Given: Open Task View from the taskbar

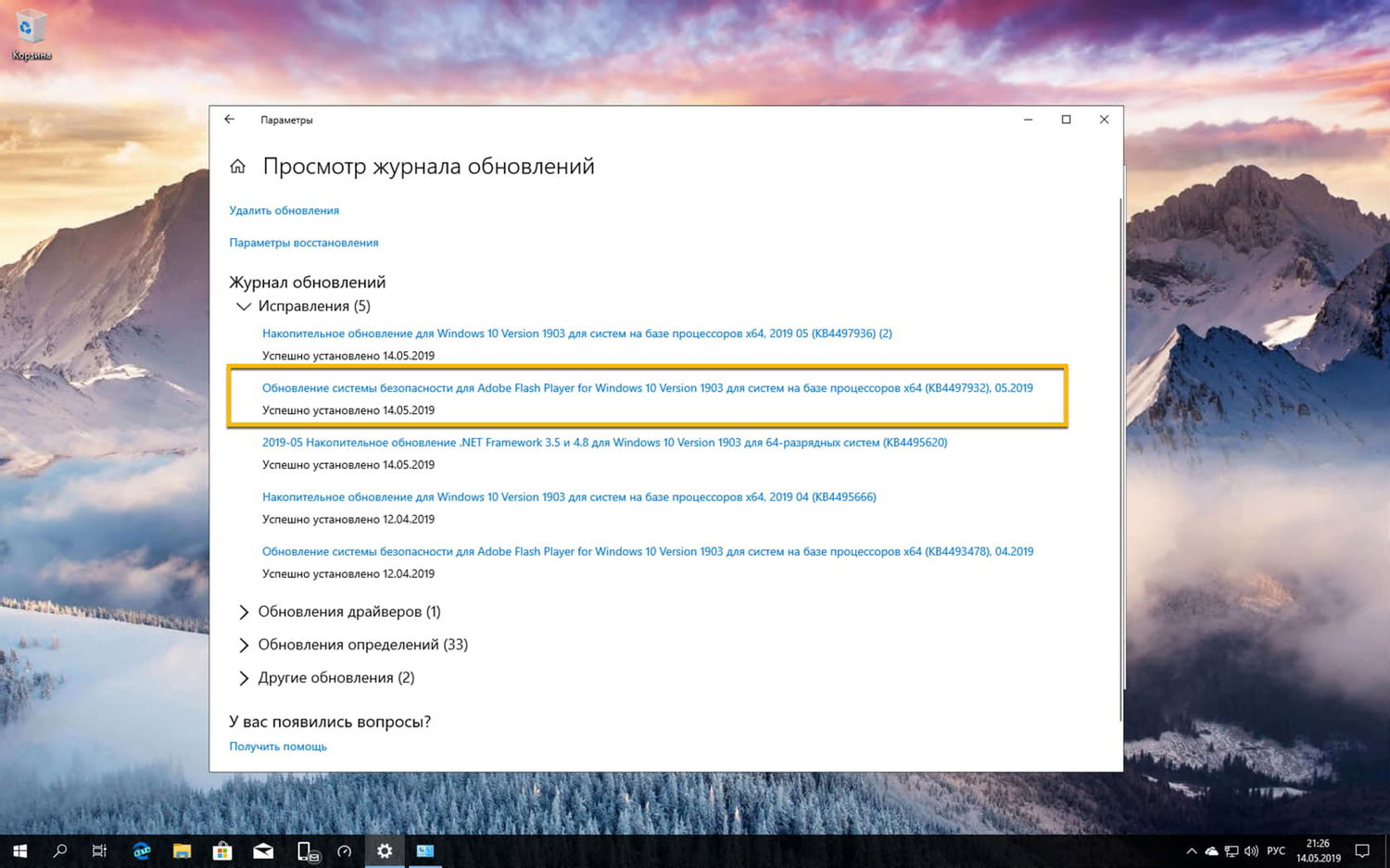Looking at the screenshot, I should coord(99,850).
